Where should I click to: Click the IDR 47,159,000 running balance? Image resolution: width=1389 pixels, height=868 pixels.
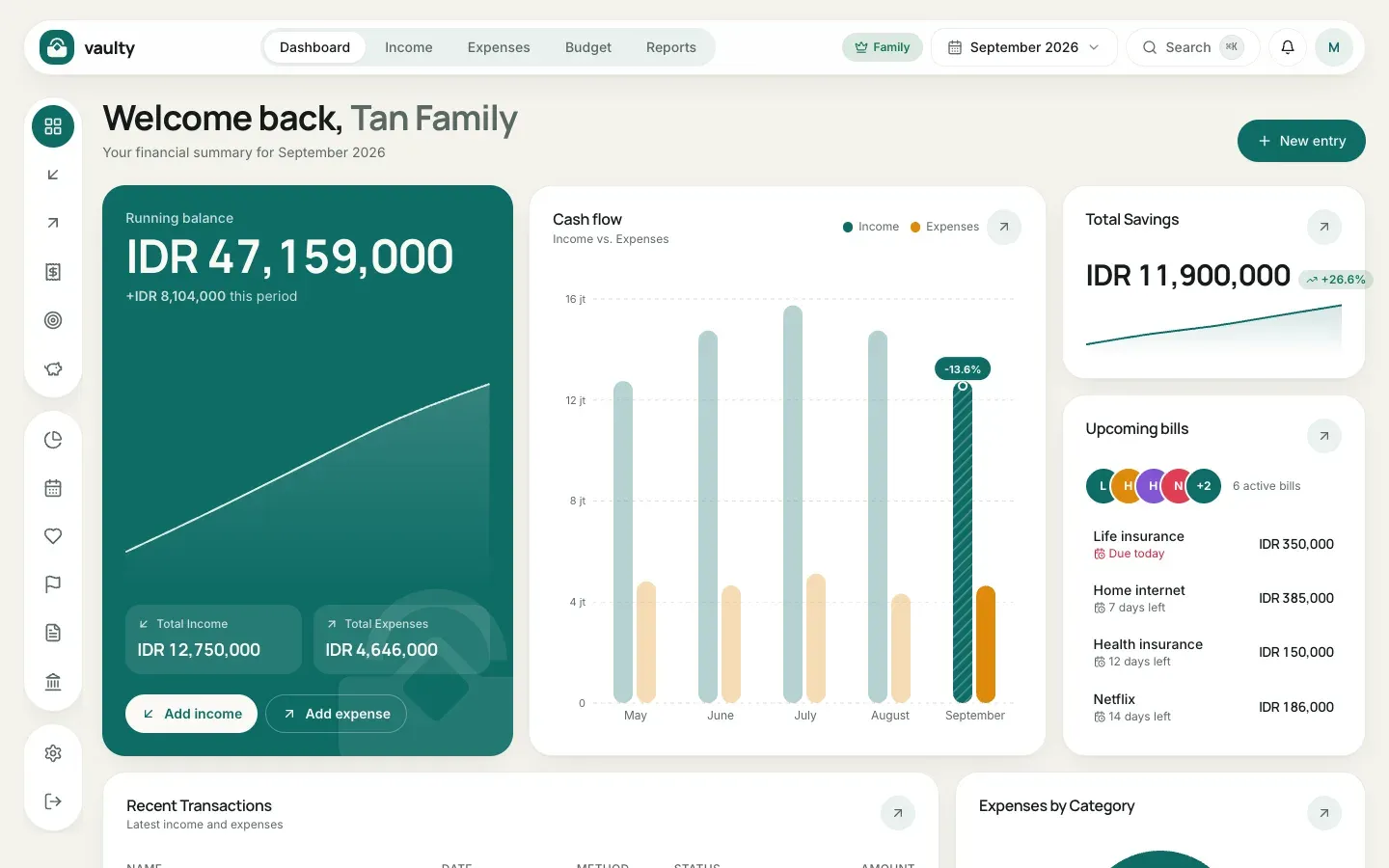pyautogui.click(x=289, y=257)
